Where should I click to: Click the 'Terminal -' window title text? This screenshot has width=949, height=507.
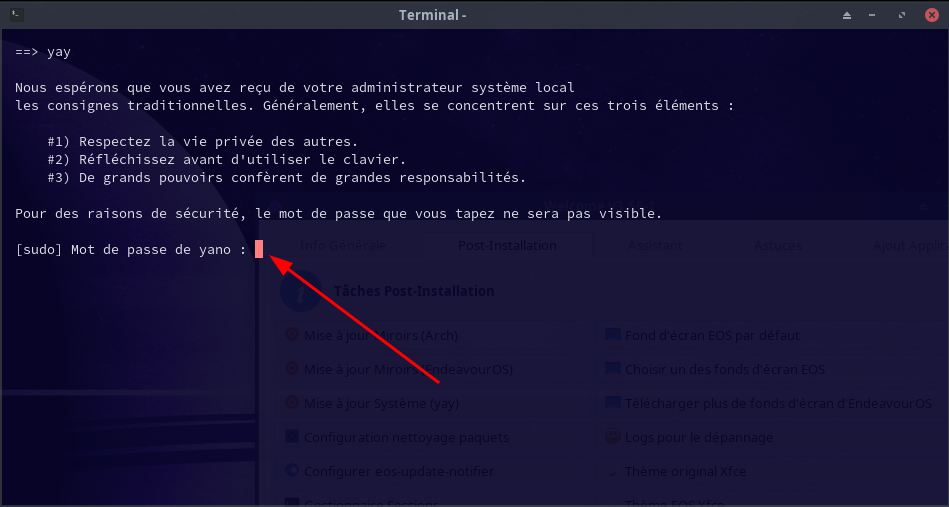pyautogui.click(x=433, y=15)
